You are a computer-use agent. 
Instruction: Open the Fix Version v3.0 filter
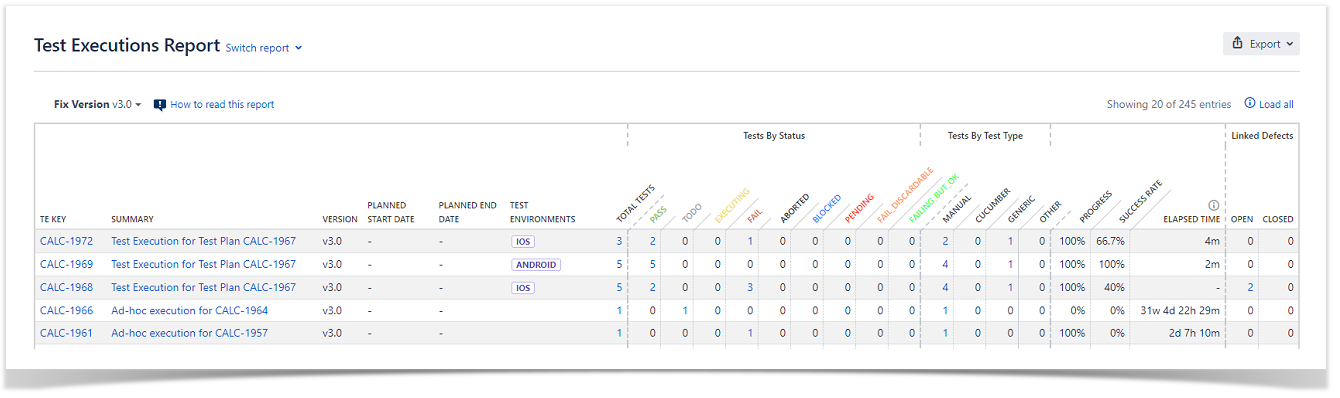pyautogui.click(x=97, y=104)
